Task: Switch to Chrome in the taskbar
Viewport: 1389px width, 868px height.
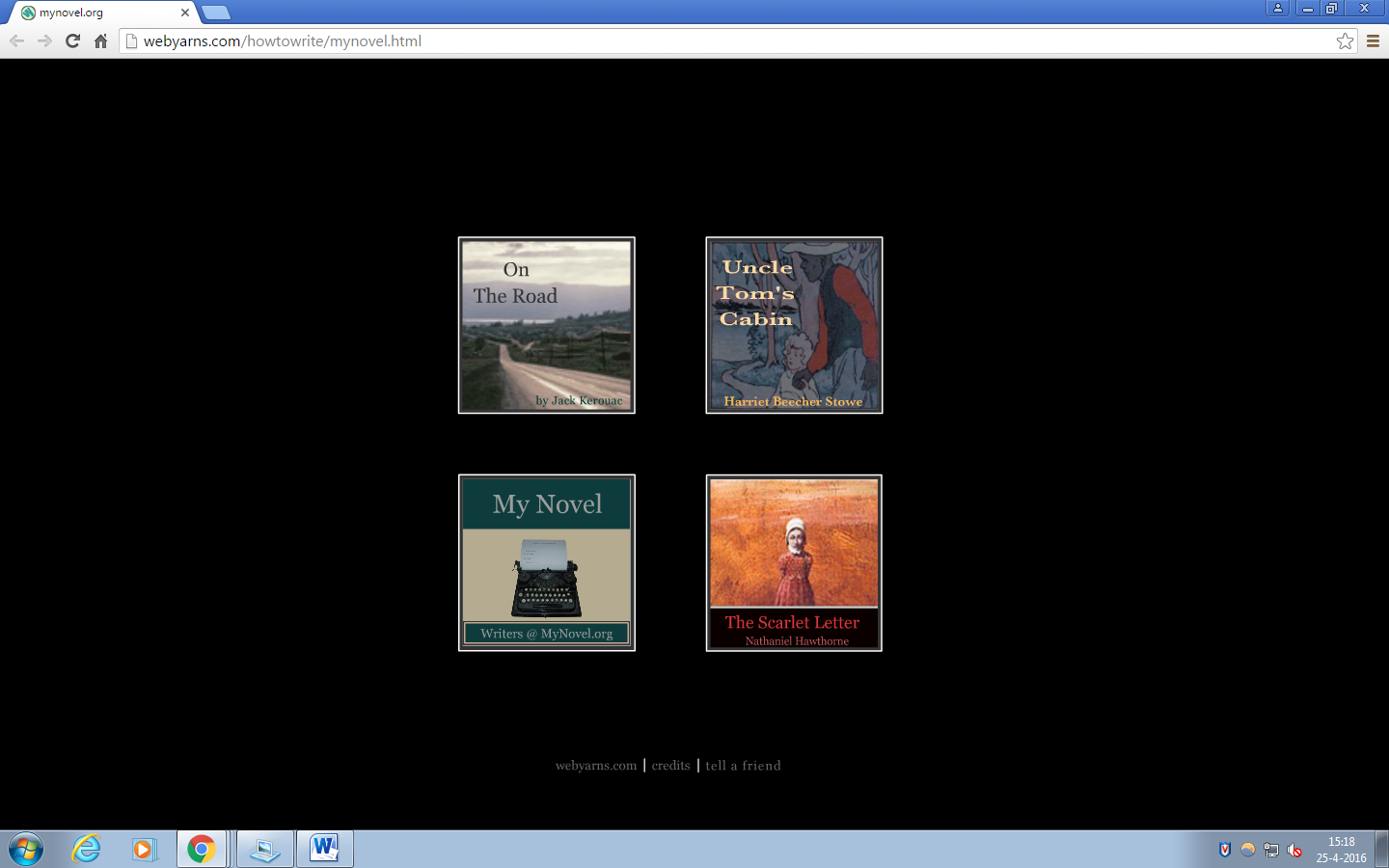Action: [201, 849]
